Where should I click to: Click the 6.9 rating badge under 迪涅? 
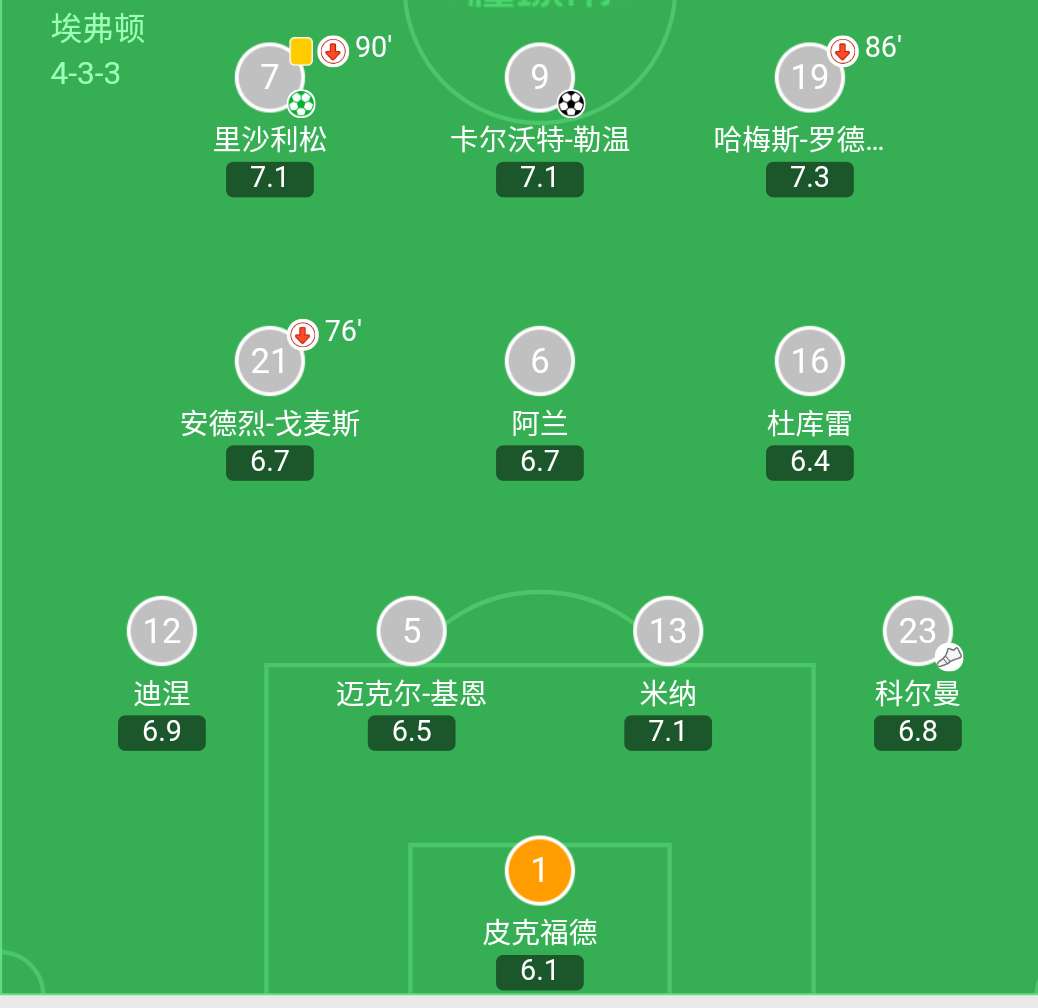click(162, 732)
